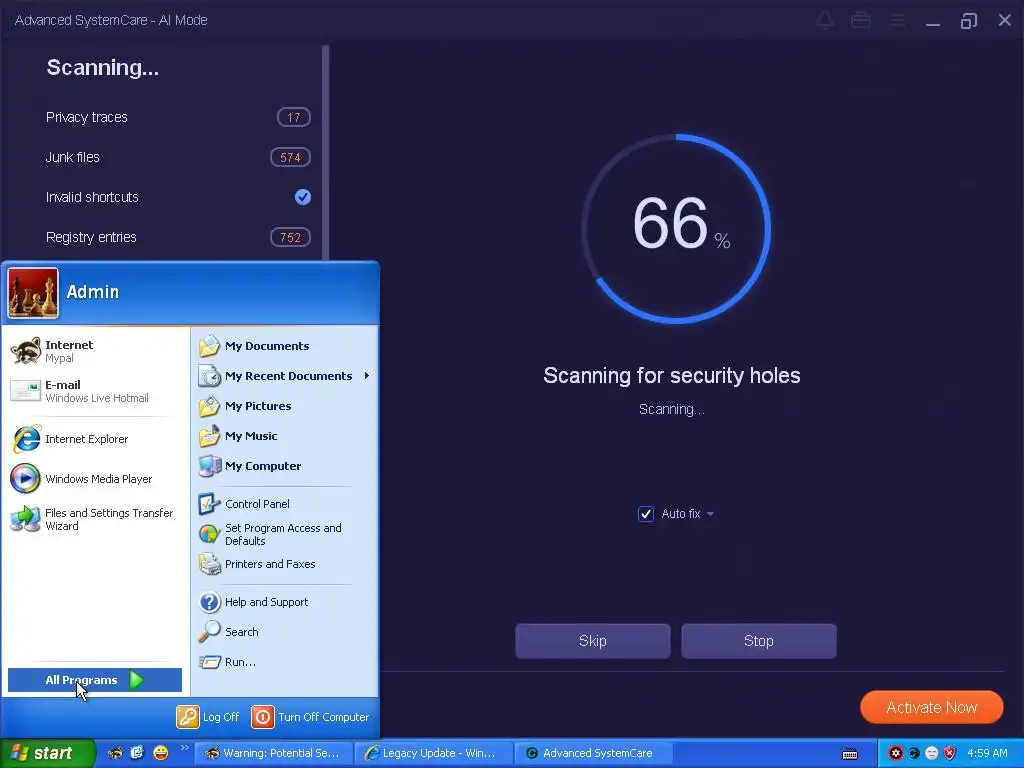Click the taskbar clock 4:59 AM
This screenshot has height=768, width=1024.
pyautogui.click(x=987, y=753)
